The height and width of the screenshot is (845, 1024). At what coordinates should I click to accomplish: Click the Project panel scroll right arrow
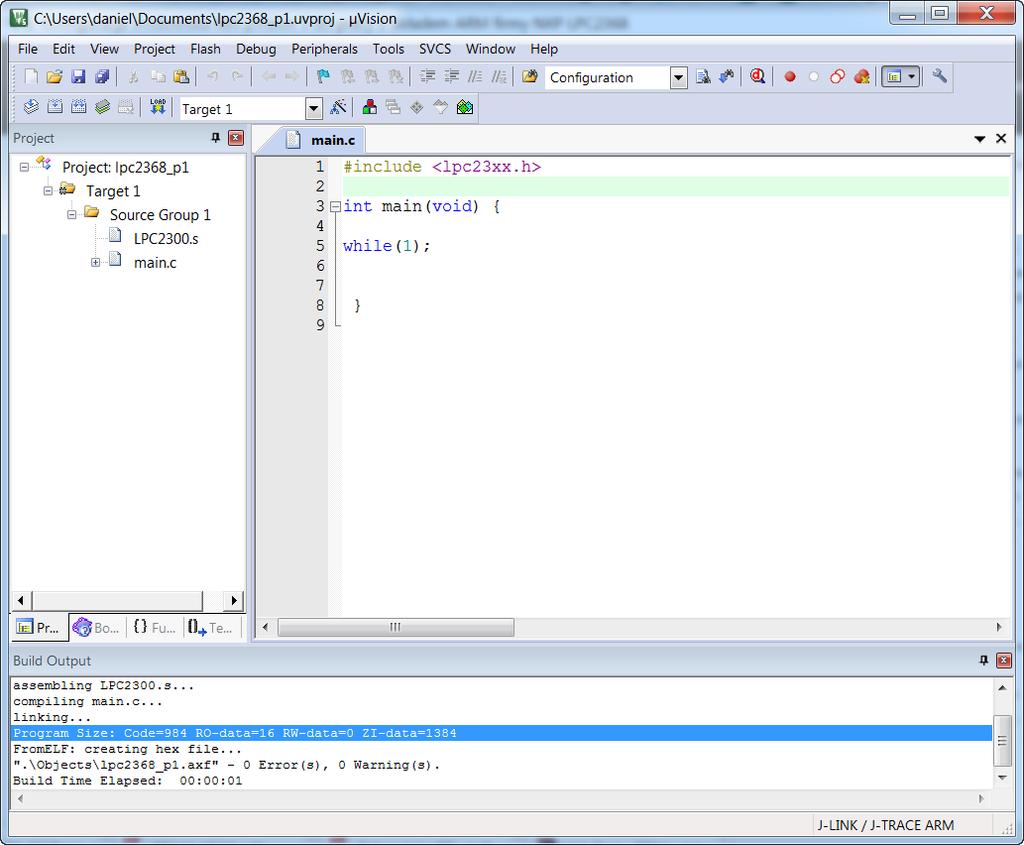(x=233, y=600)
